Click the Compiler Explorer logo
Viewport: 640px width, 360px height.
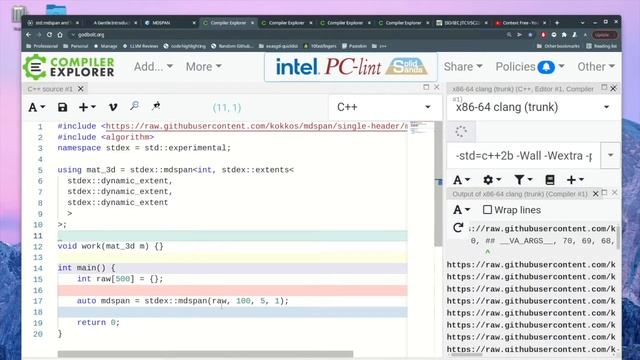(x=69, y=67)
